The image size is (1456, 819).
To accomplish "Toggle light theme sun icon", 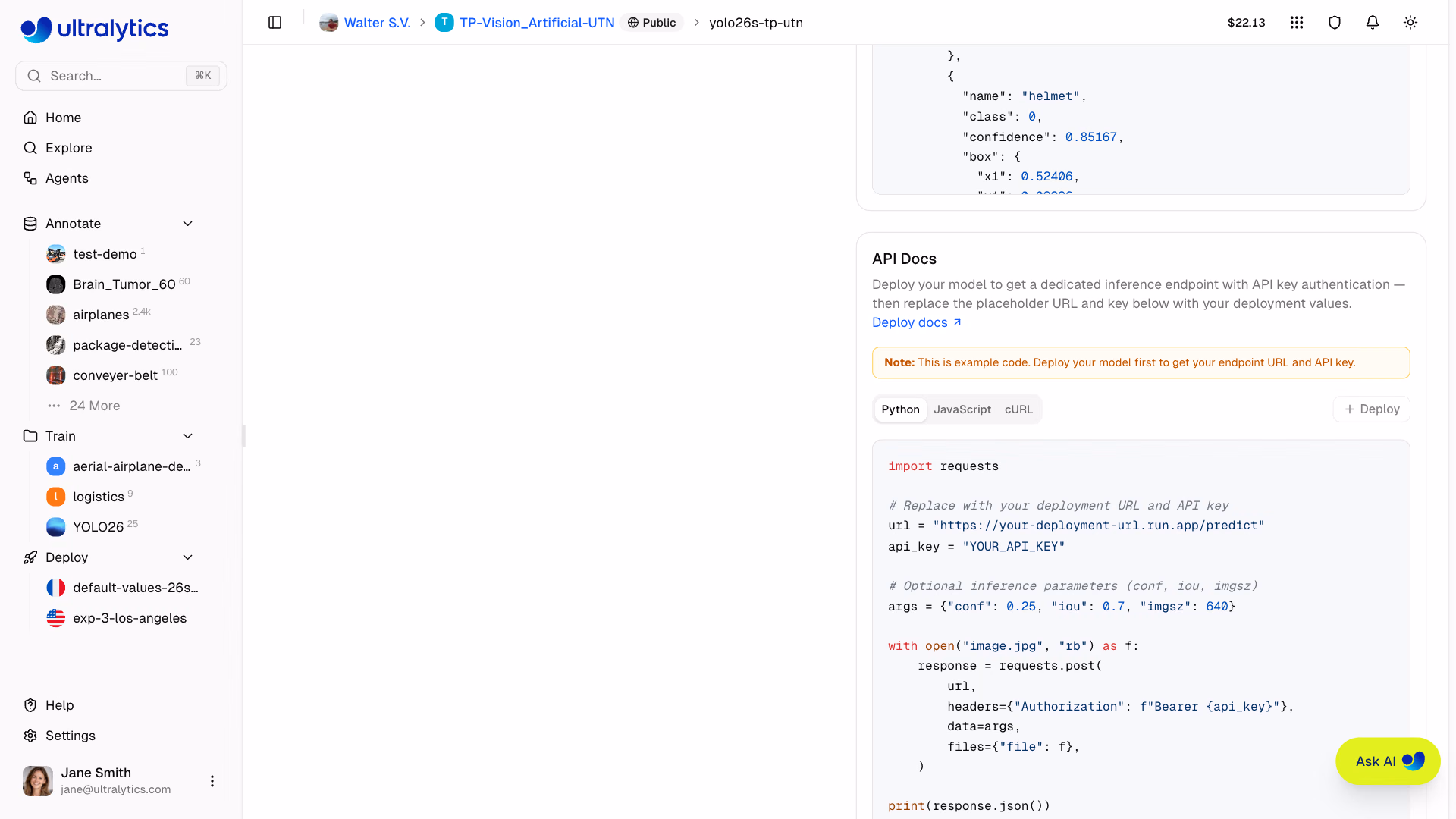I will coord(1410,23).
